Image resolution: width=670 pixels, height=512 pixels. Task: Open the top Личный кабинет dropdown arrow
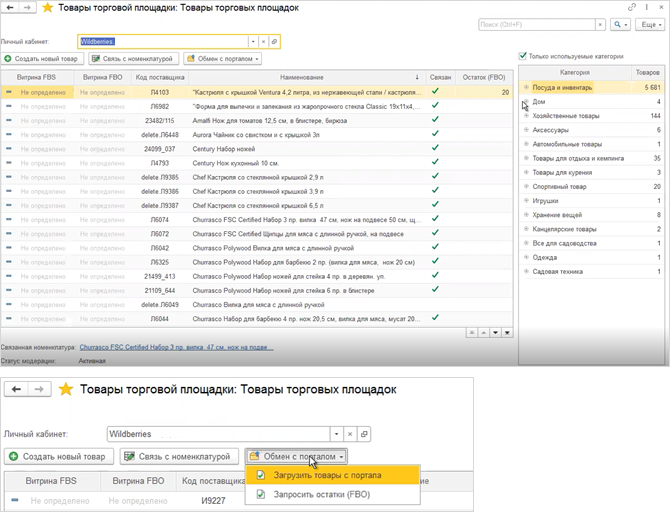pyautogui.click(x=253, y=41)
